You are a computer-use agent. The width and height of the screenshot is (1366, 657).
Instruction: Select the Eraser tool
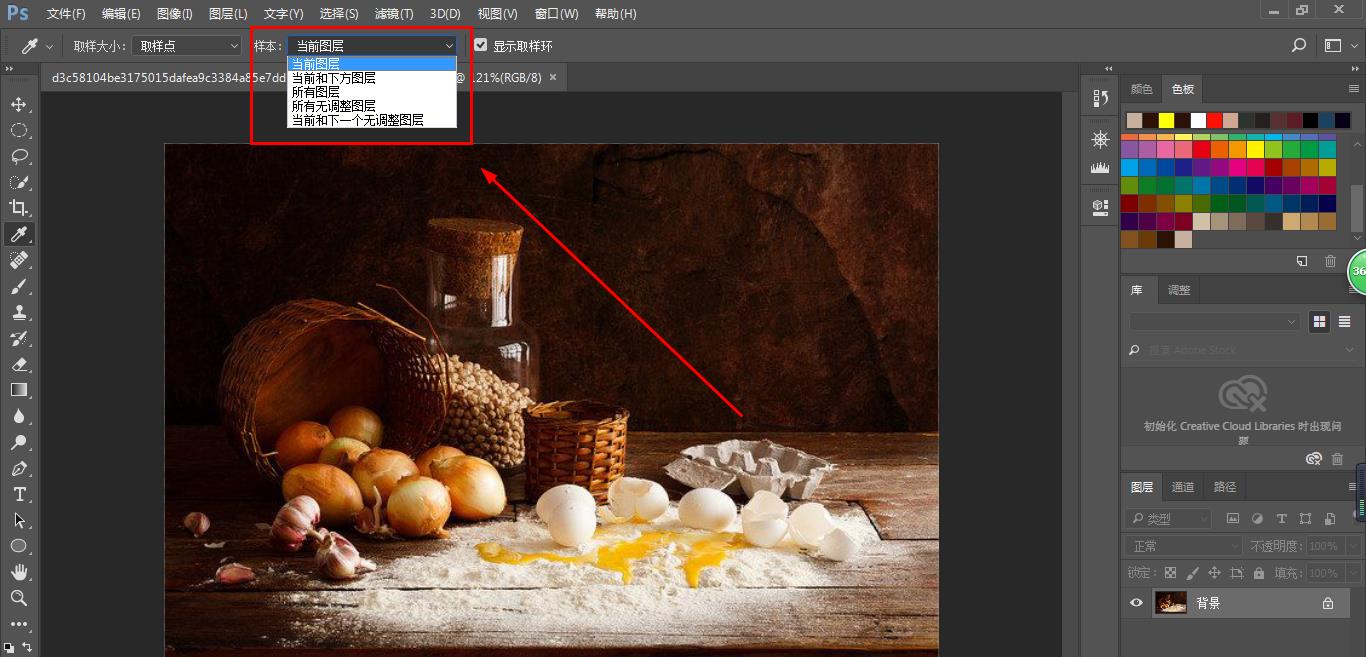(x=18, y=364)
